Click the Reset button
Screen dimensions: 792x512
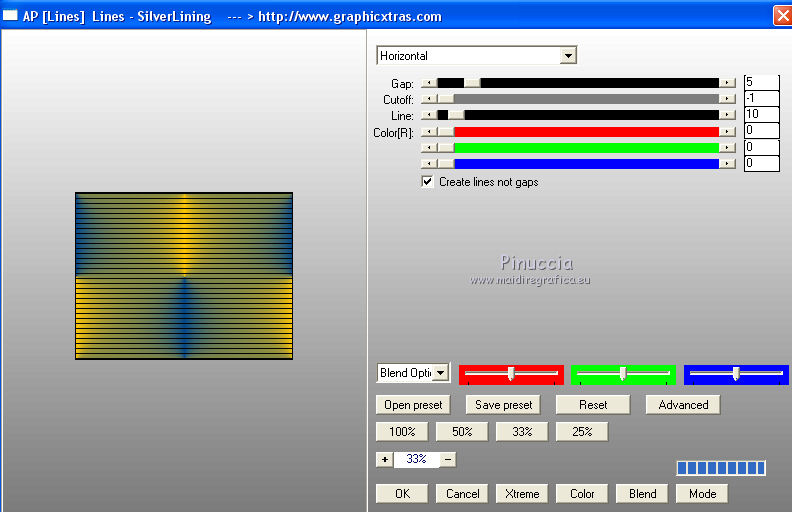coord(593,405)
